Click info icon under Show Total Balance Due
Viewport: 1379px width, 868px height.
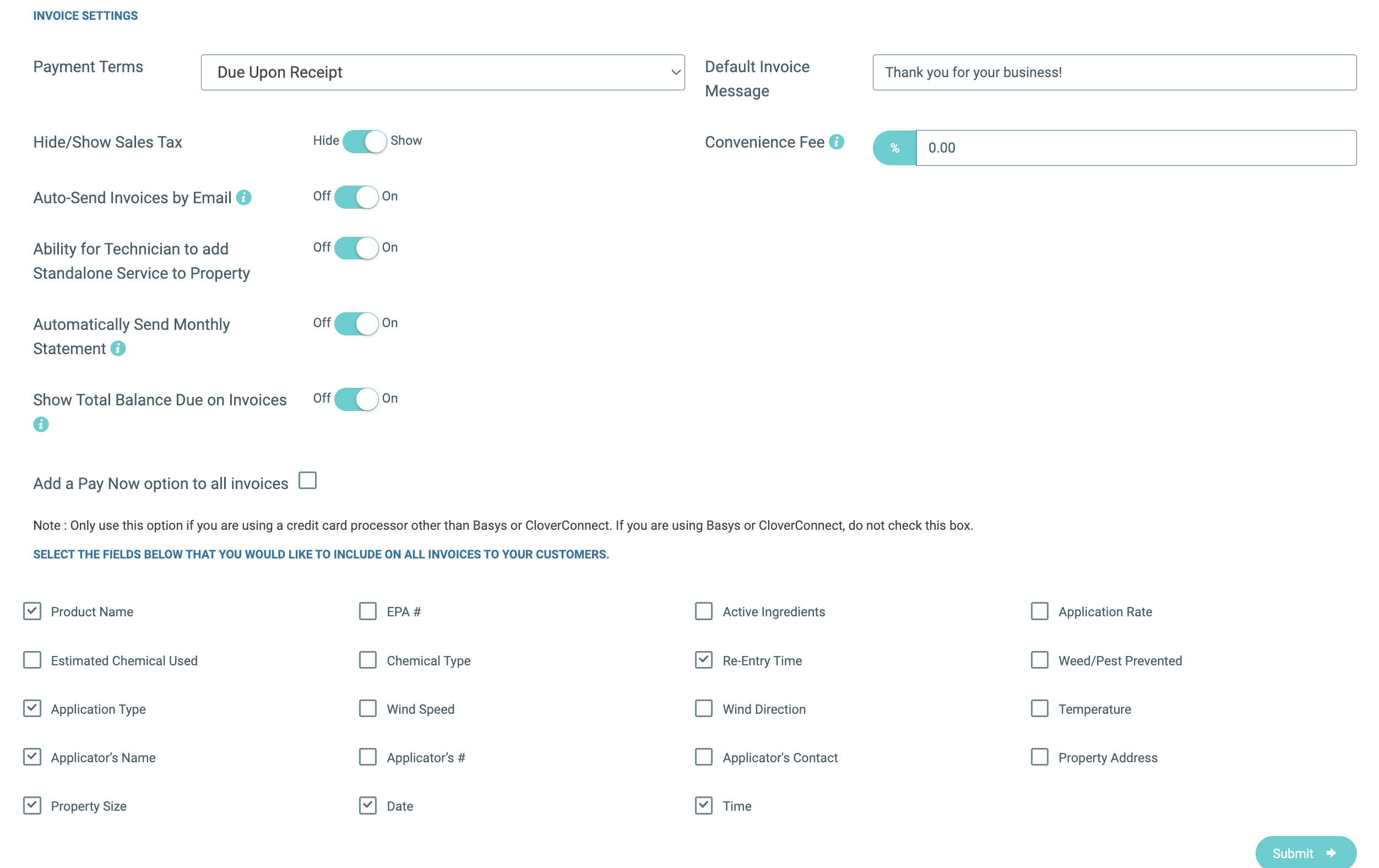pos(41,424)
